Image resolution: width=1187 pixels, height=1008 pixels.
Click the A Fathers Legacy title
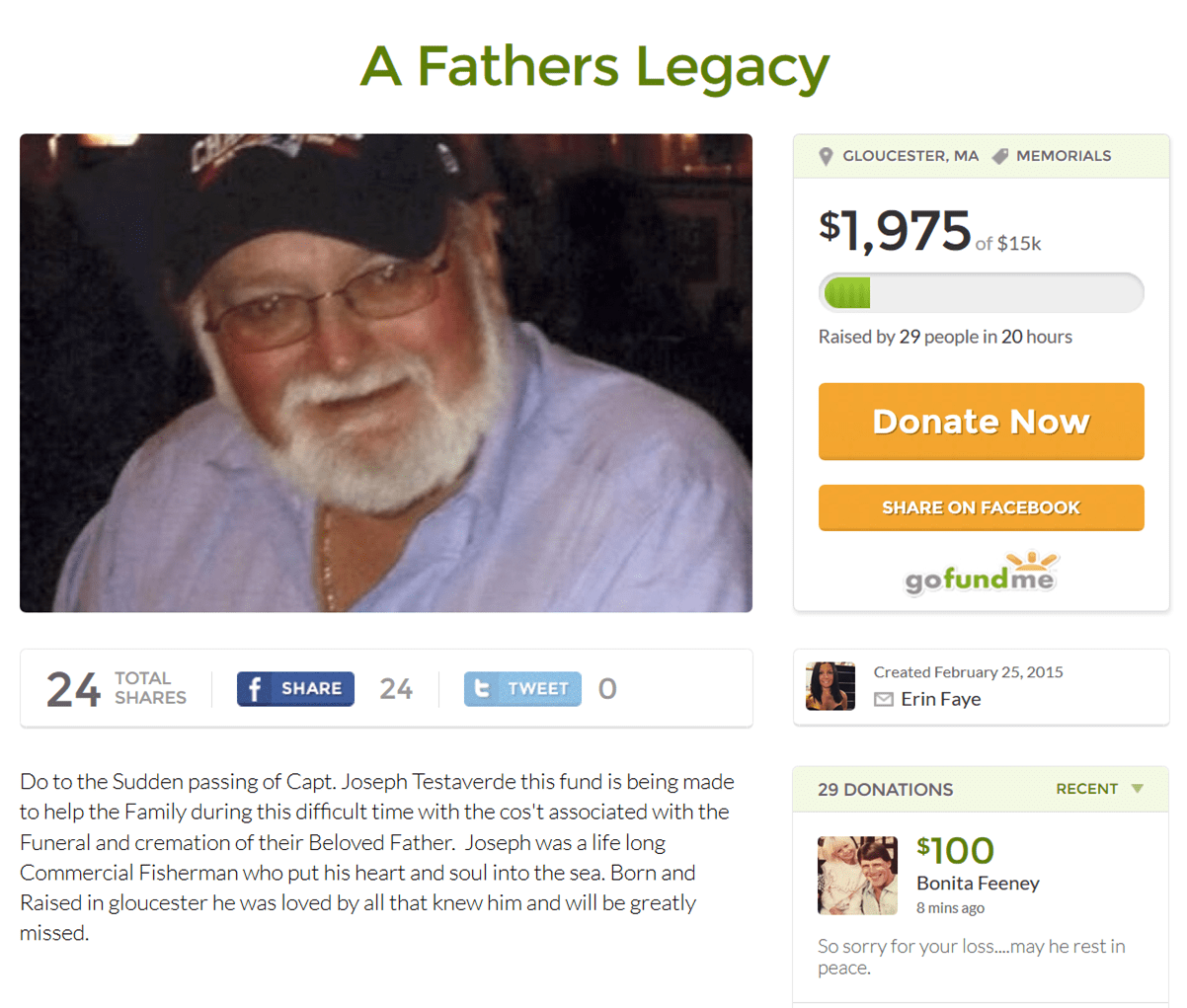[594, 66]
